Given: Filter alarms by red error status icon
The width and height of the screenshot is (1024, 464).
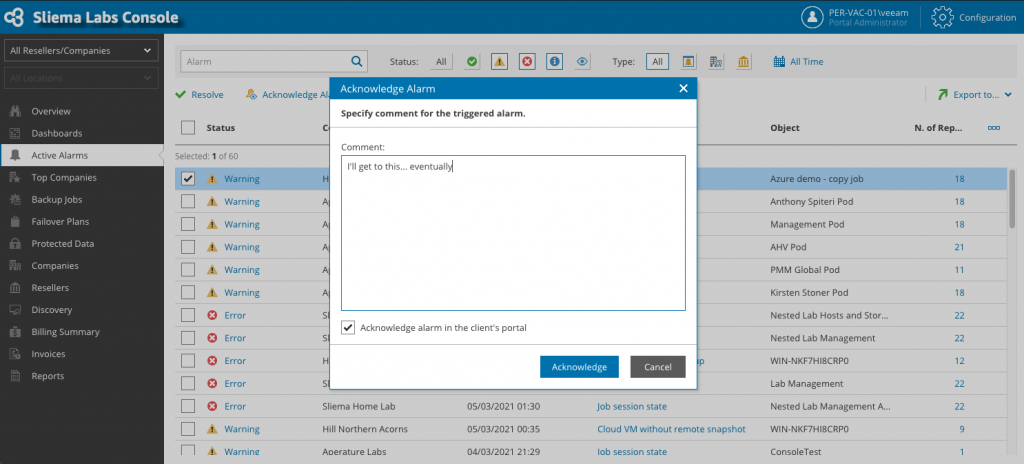Looking at the screenshot, I should [527, 61].
